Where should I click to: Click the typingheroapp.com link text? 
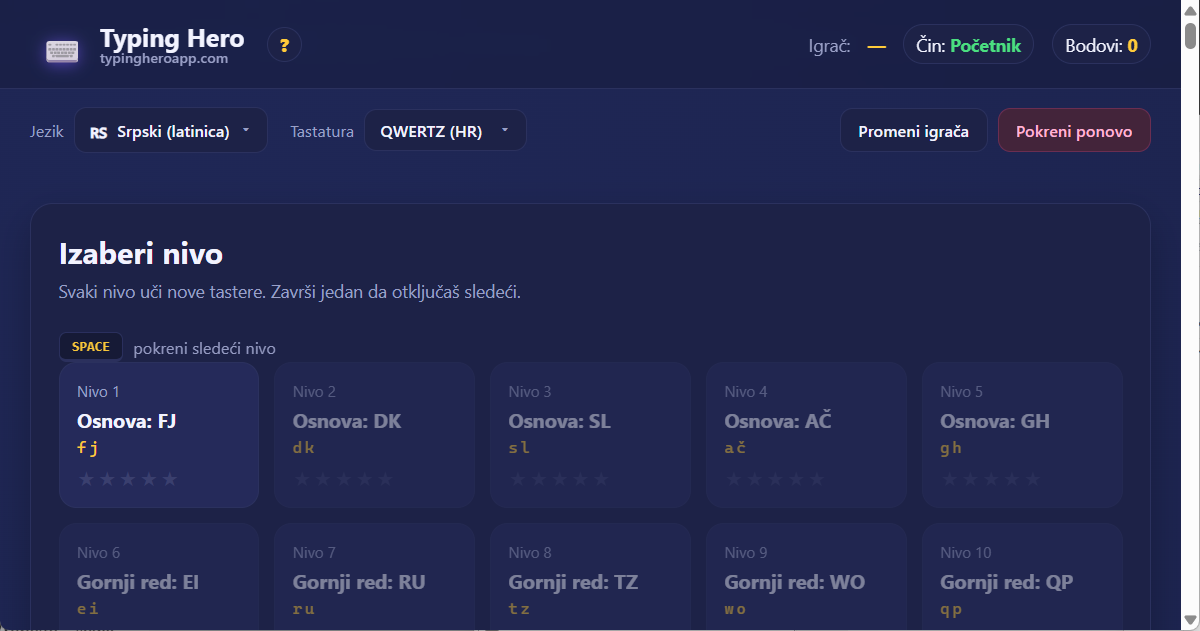pyautogui.click(x=164, y=59)
